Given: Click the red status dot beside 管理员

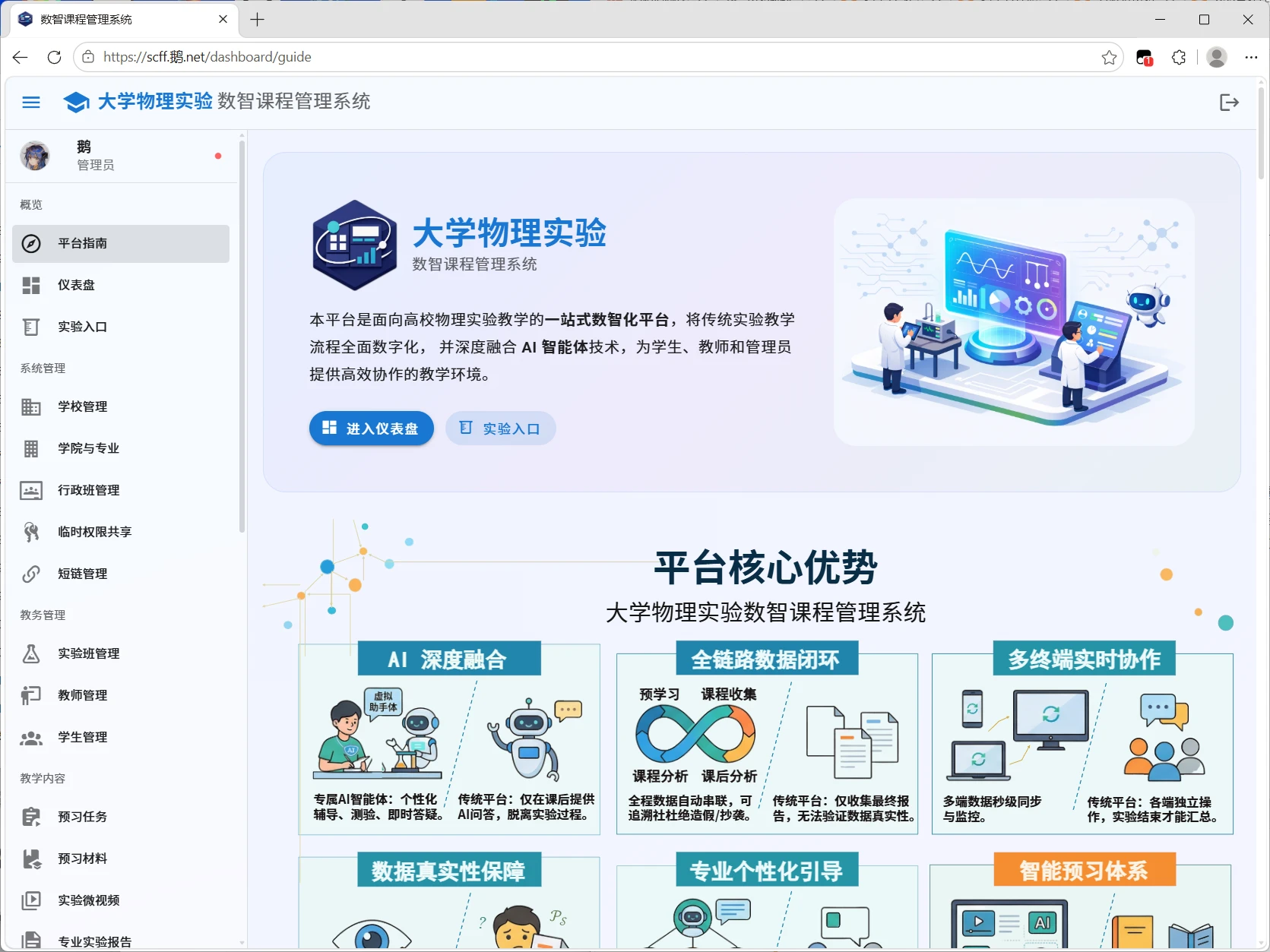Looking at the screenshot, I should click(x=218, y=156).
